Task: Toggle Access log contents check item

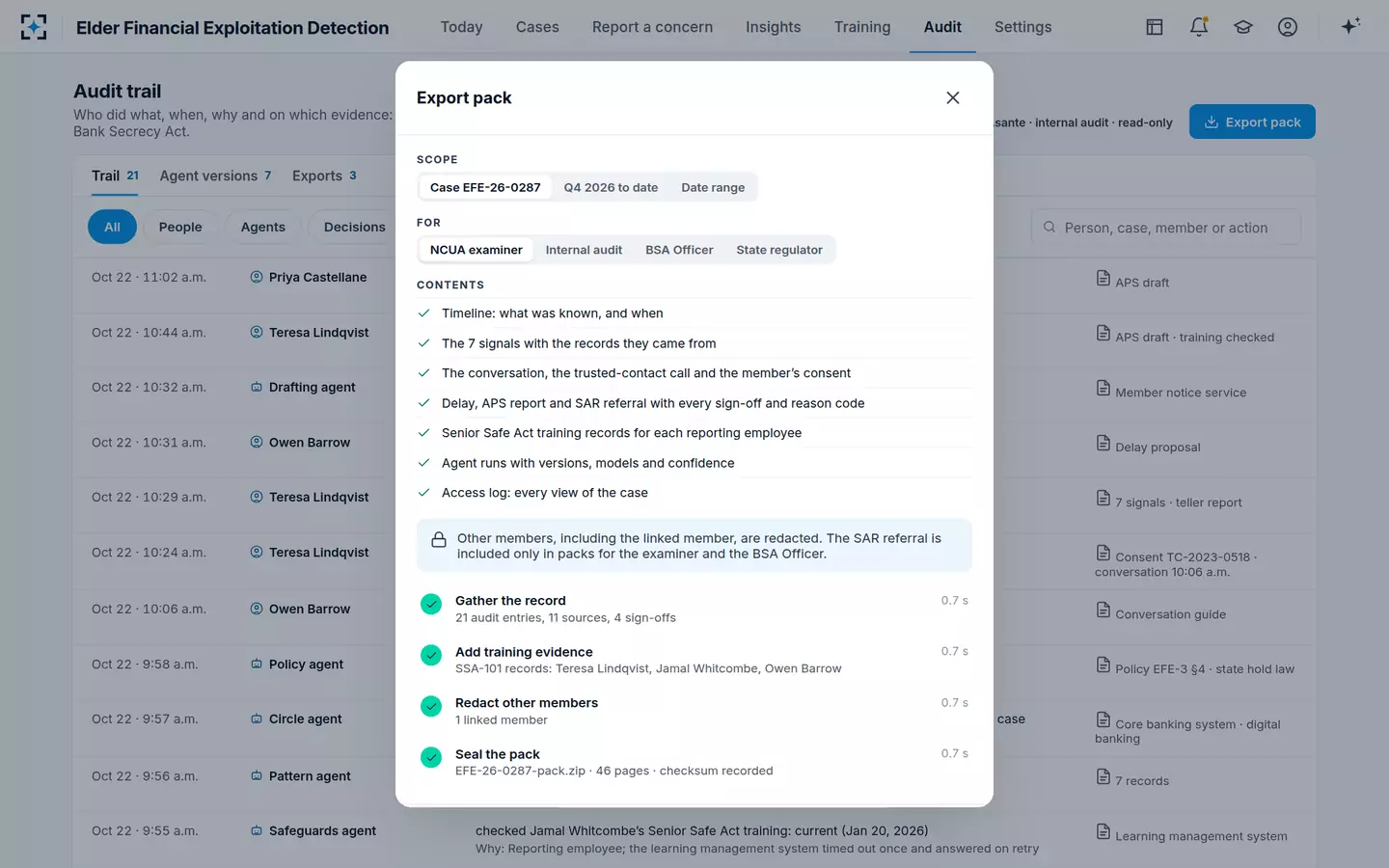Action: [694, 493]
